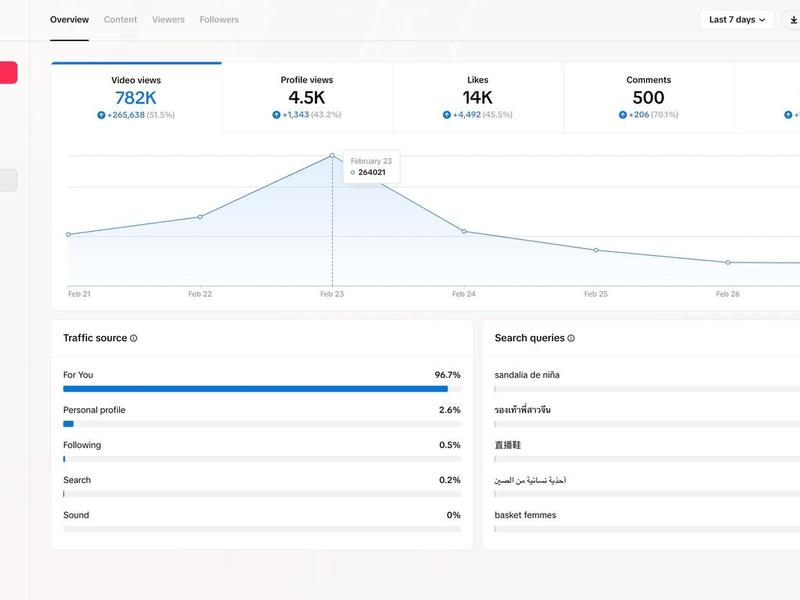Click the up-arrow icon under Likes

pyautogui.click(x=446, y=115)
